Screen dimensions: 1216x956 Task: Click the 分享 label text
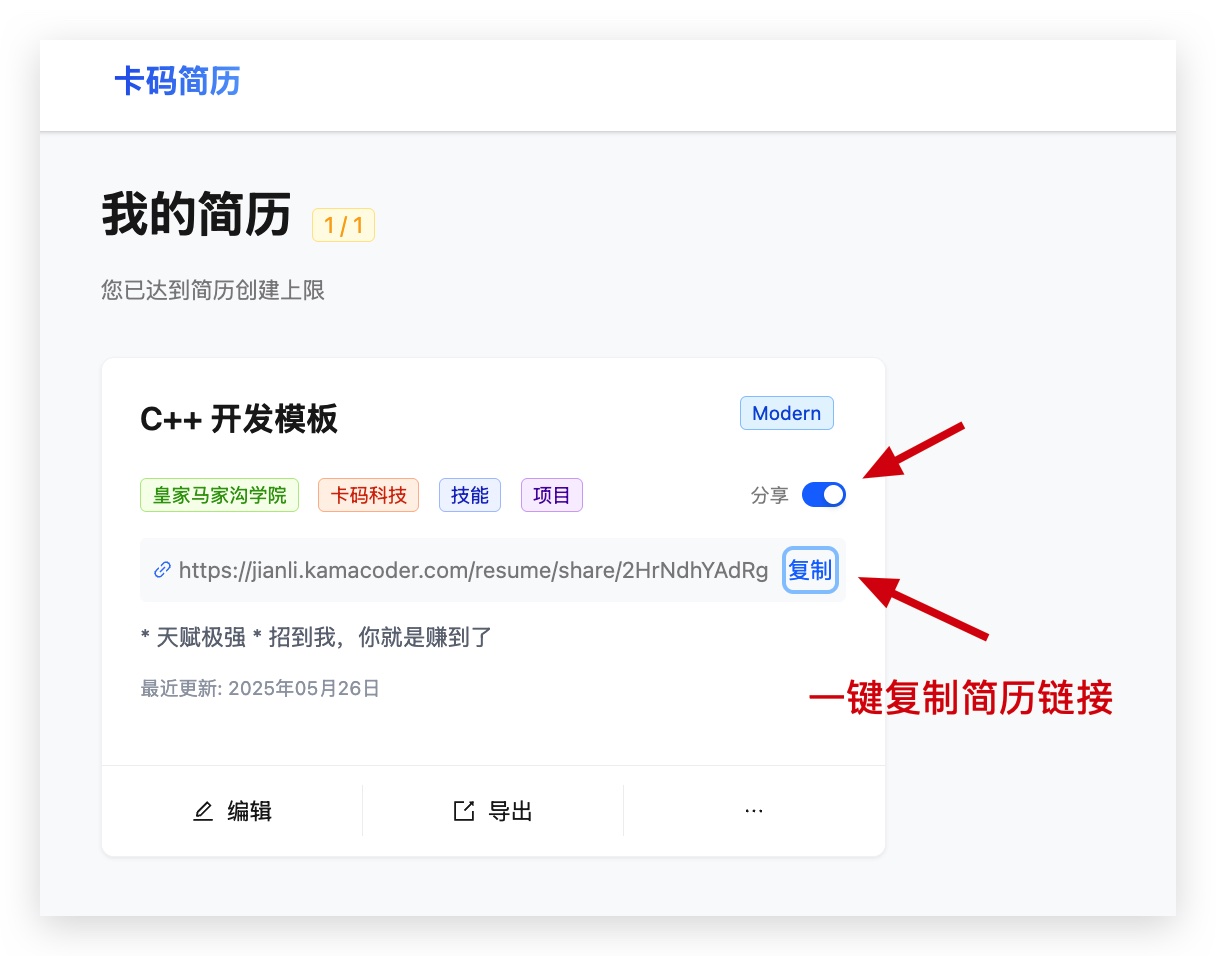[x=769, y=495]
